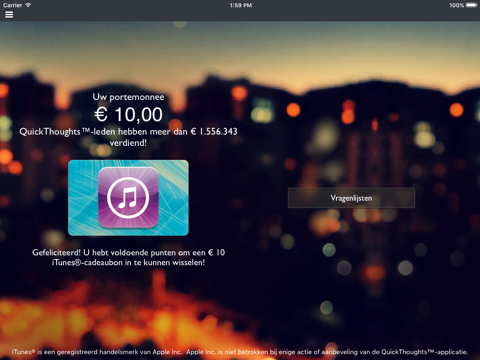Tap the Carrier label in status bar
This screenshot has width=480, height=360.
click(12, 5)
